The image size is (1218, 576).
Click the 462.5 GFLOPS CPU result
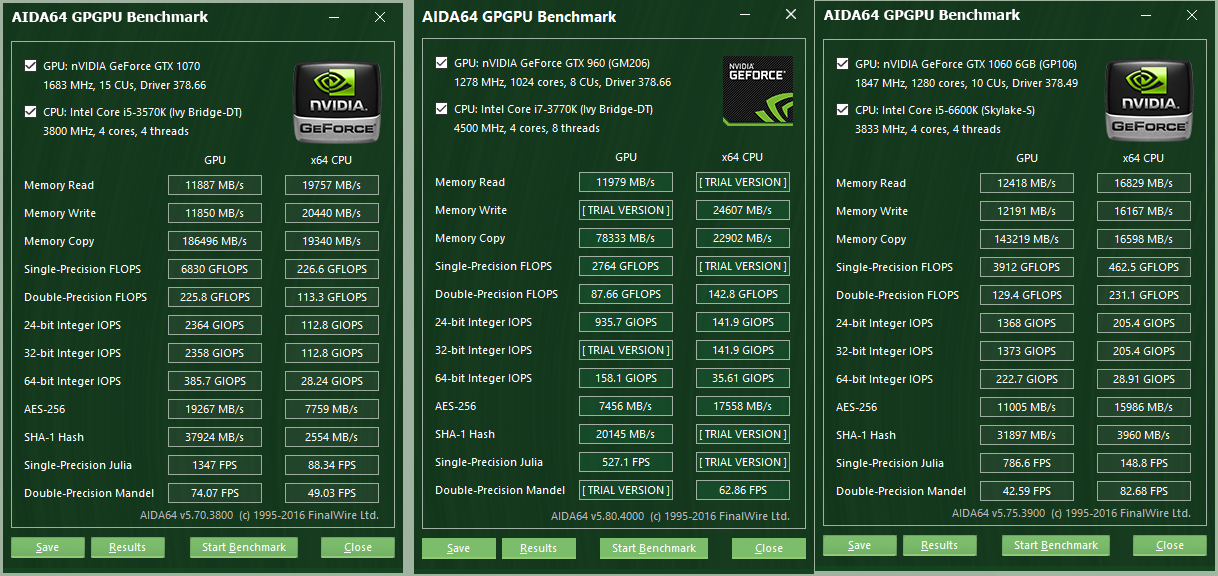[1144, 267]
